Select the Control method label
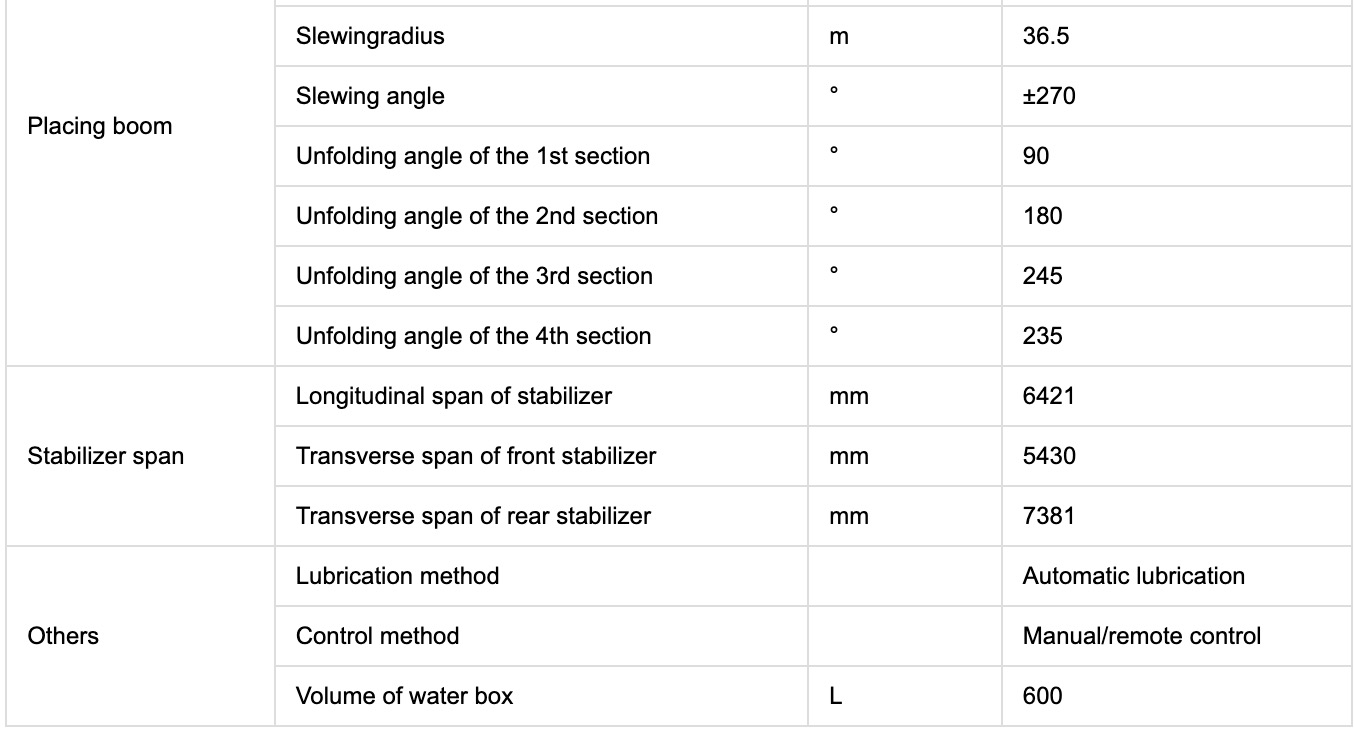This screenshot has width=1354, height=732. coord(378,637)
